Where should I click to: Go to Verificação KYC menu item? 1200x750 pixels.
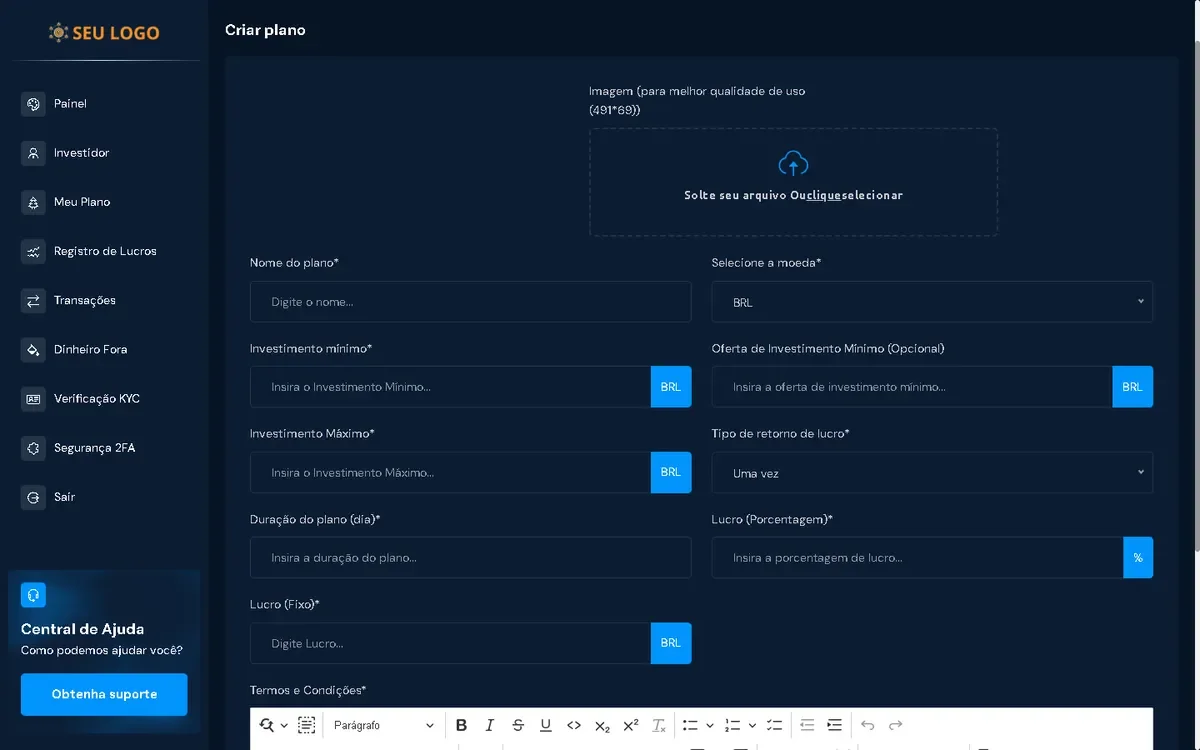[x=96, y=399]
